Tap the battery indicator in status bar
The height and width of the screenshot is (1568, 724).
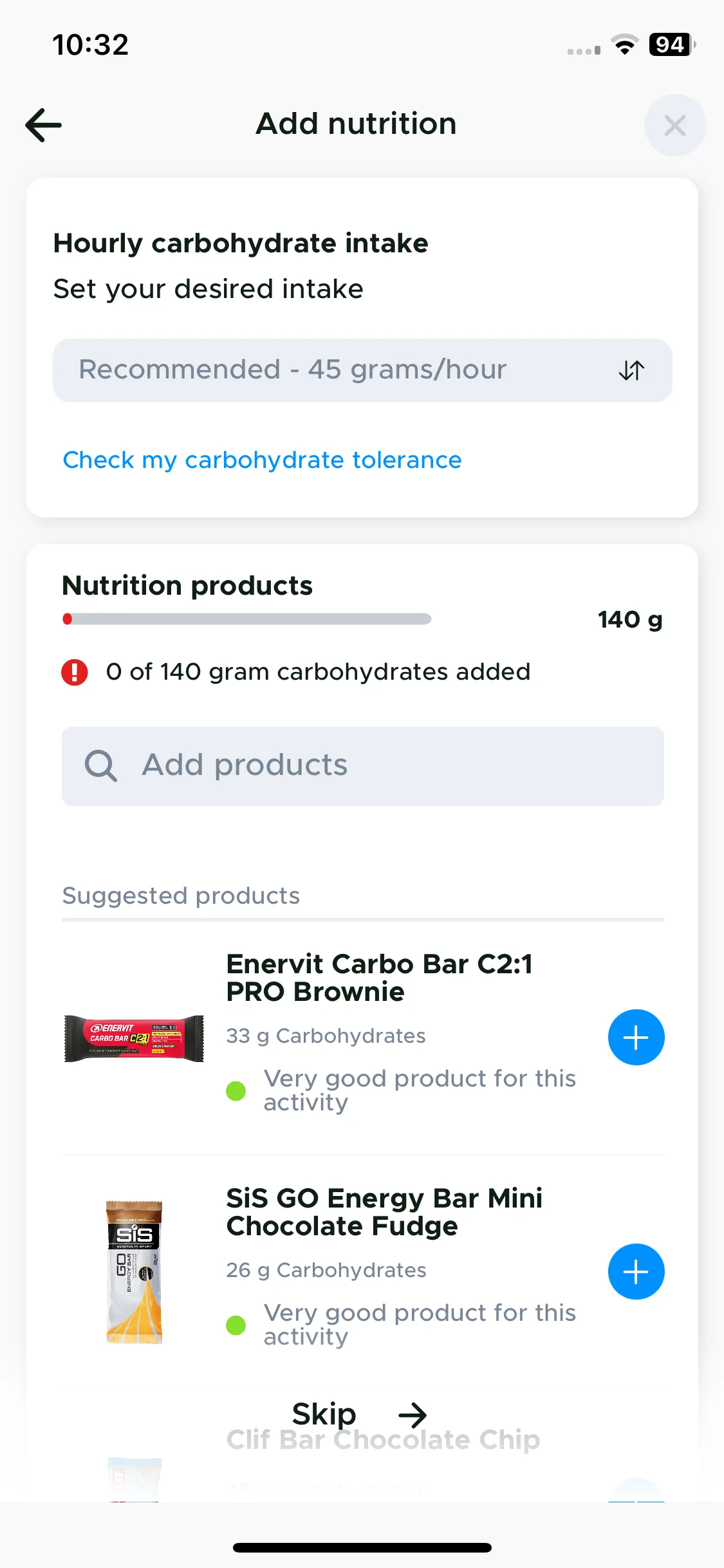(x=672, y=44)
